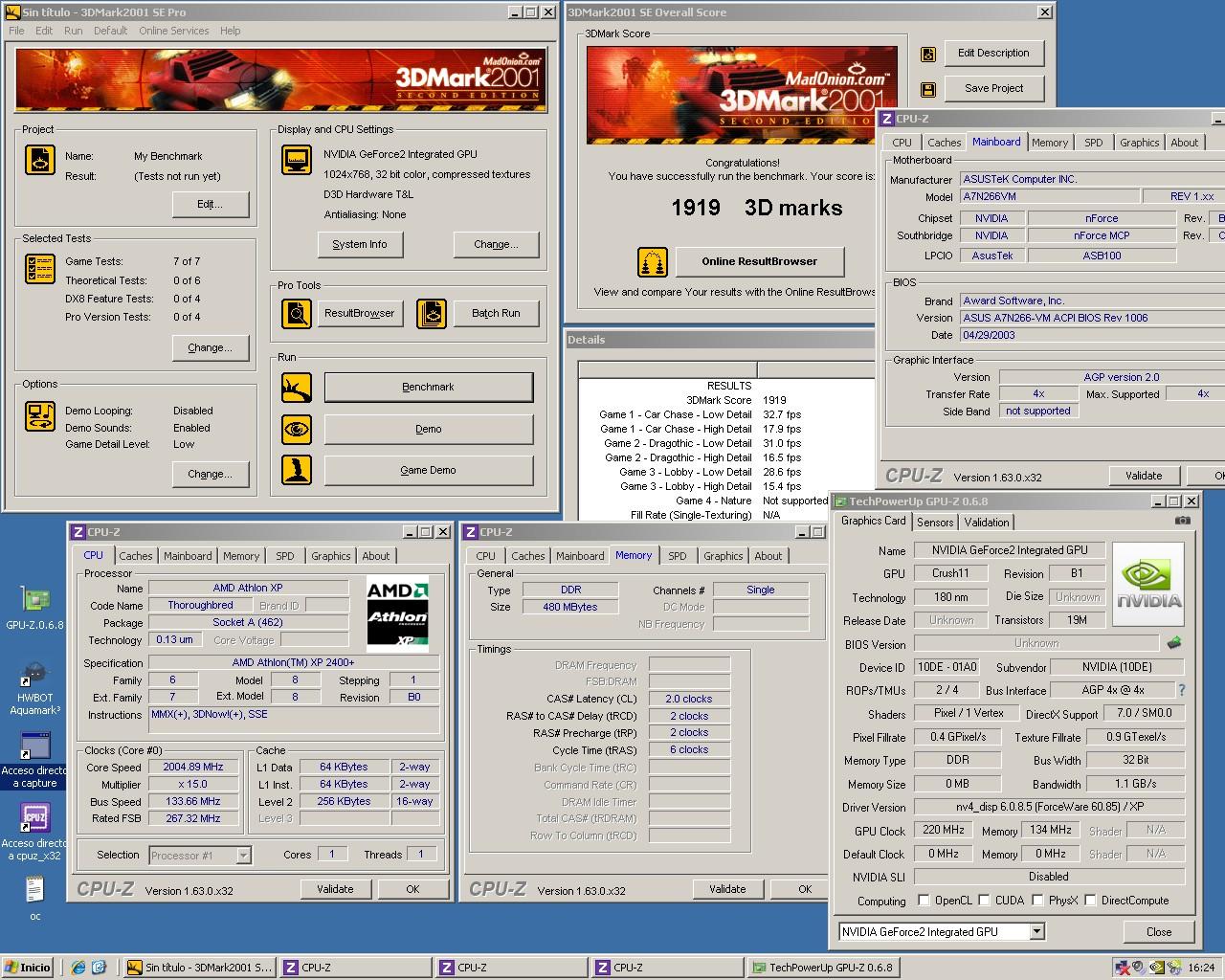Click Change button under Options
Screen dimensions: 1225x980
(x=211, y=475)
